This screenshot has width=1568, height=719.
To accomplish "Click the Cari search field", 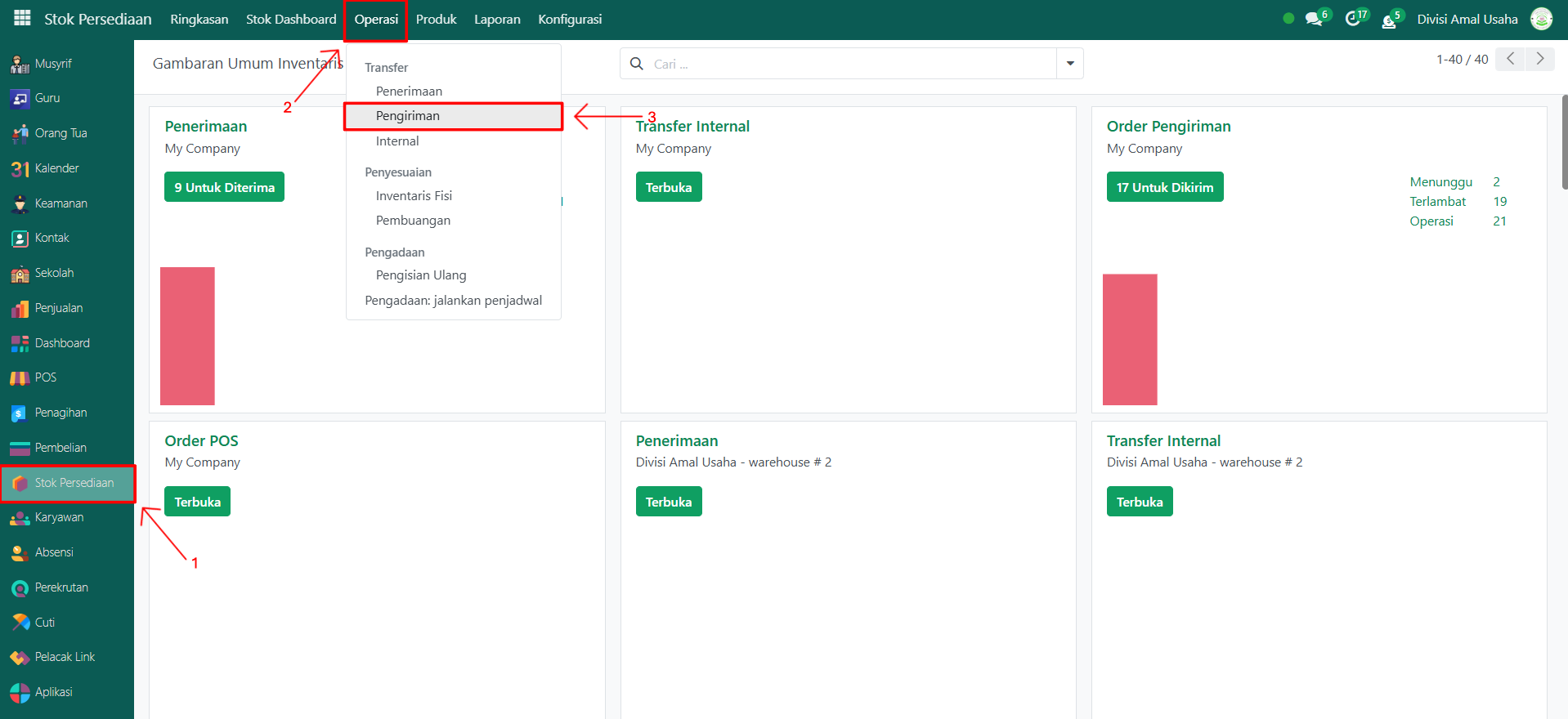I will tap(850, 64).
